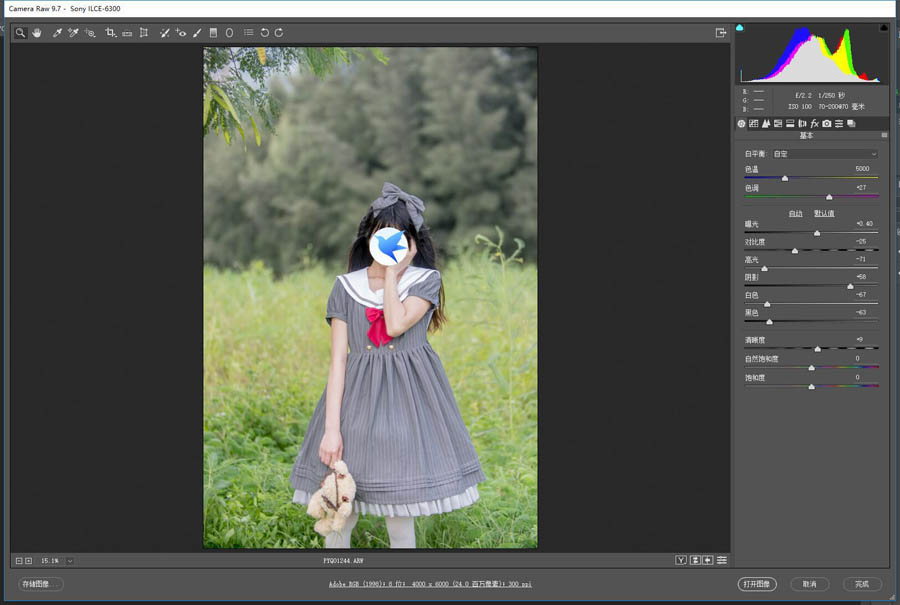This screenshot has width=900, height=605.
Task: Click the 自动 auto adjustment link
Action: 795,212
